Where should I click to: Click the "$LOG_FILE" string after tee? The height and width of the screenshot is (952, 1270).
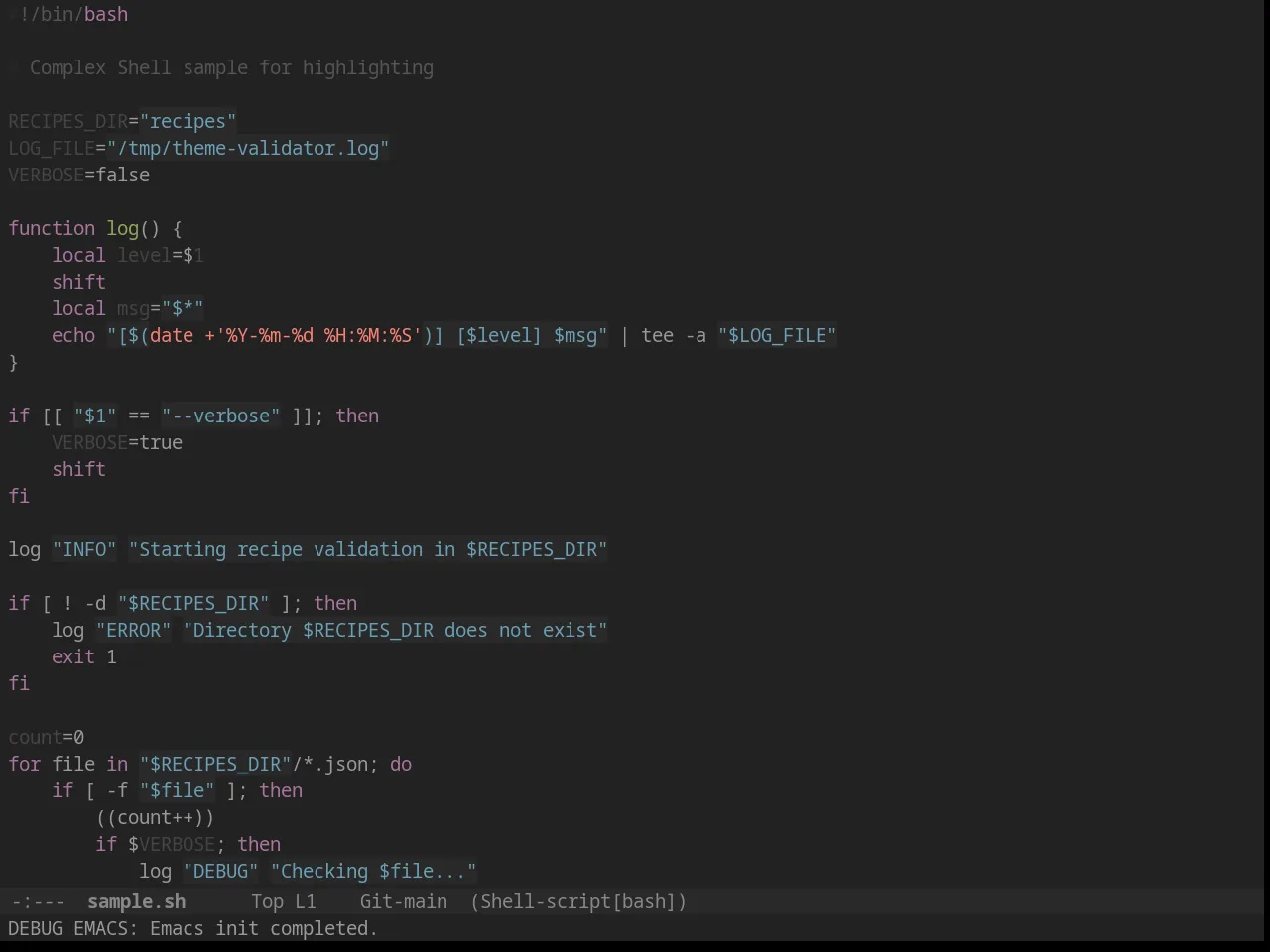[x=778, y=335]
